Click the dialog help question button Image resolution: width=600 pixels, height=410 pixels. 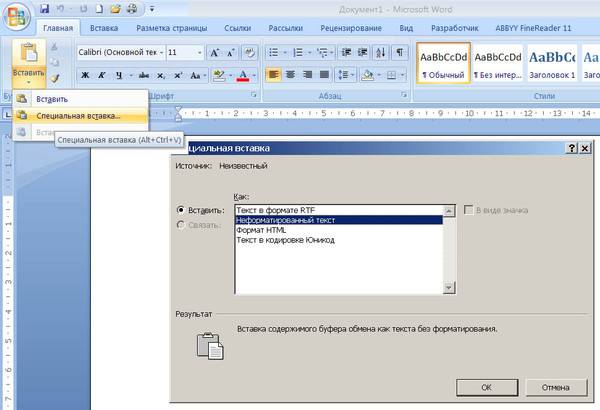click(x=571, y=148)
